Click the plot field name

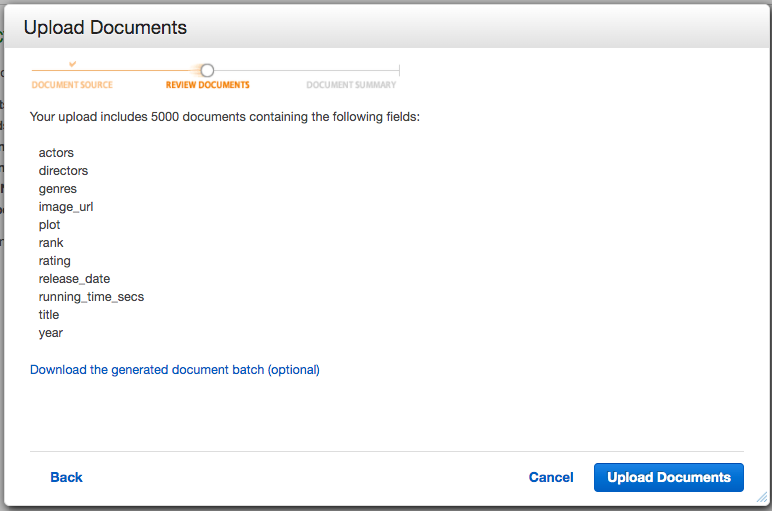point(50,224)
